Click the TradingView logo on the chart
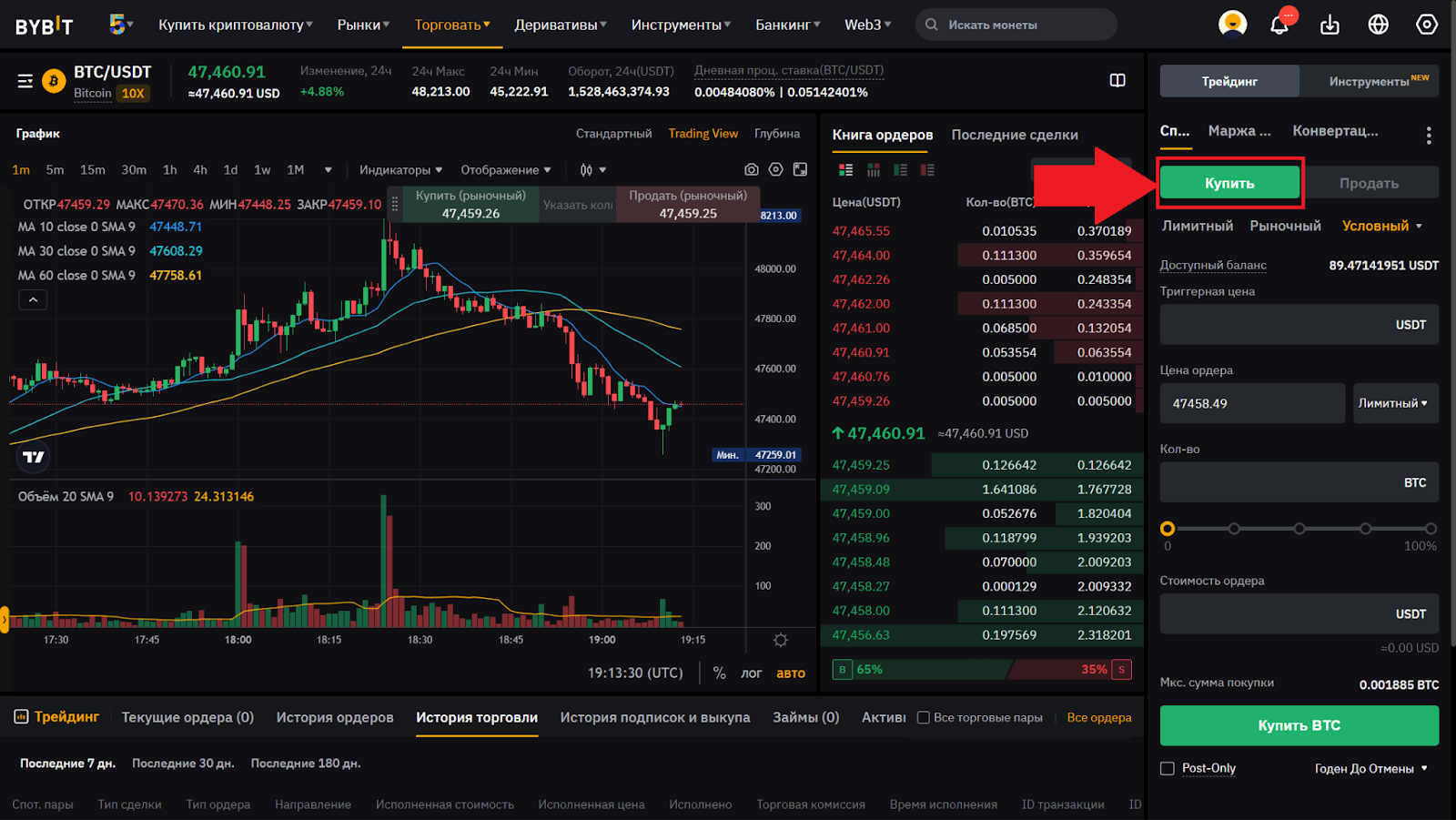This screenshot has width=1456, height=820. [x=34, y=457]
